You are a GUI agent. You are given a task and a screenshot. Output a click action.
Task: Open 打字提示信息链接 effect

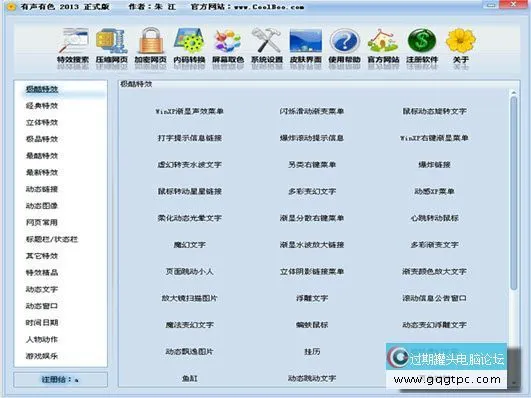pyautogui.click(x=189, y=138)
